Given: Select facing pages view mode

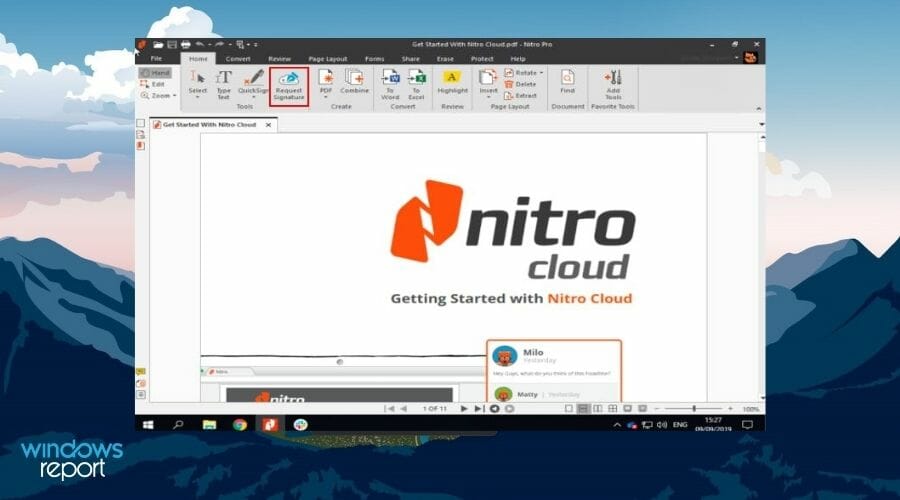Looking at the screenshot, I should tap(598, 409).
